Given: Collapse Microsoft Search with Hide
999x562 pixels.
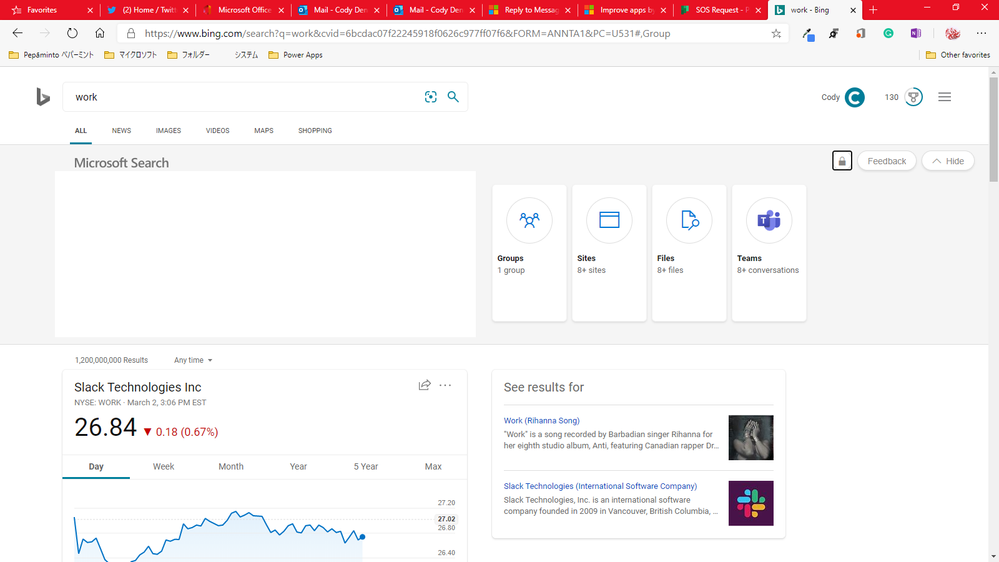Looking at the screenshot, I should pyautogui.click(x=948, y=161).
